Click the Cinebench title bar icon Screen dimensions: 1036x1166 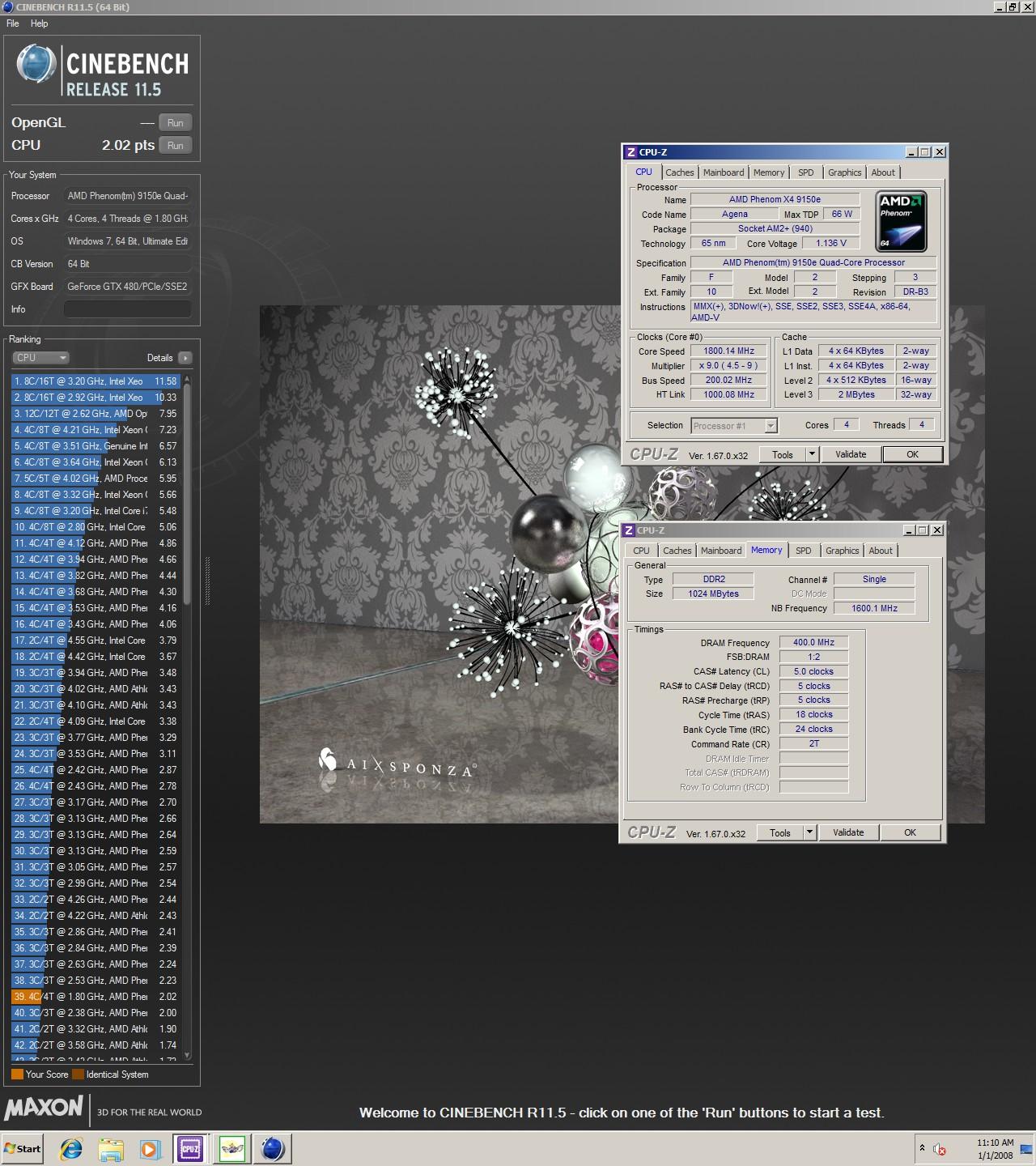[x=8, y=6]
